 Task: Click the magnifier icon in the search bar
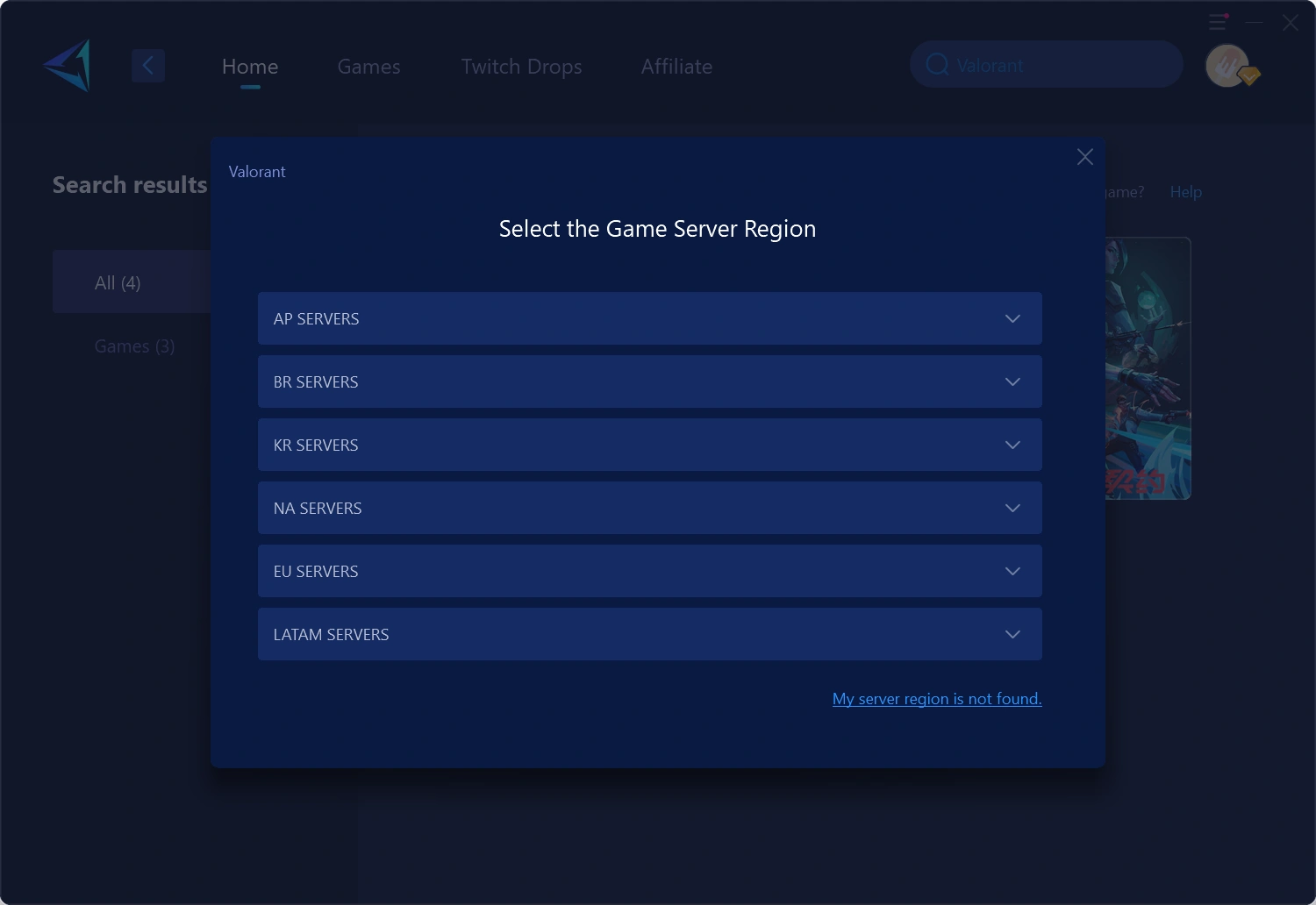click(x=937, y=64)
